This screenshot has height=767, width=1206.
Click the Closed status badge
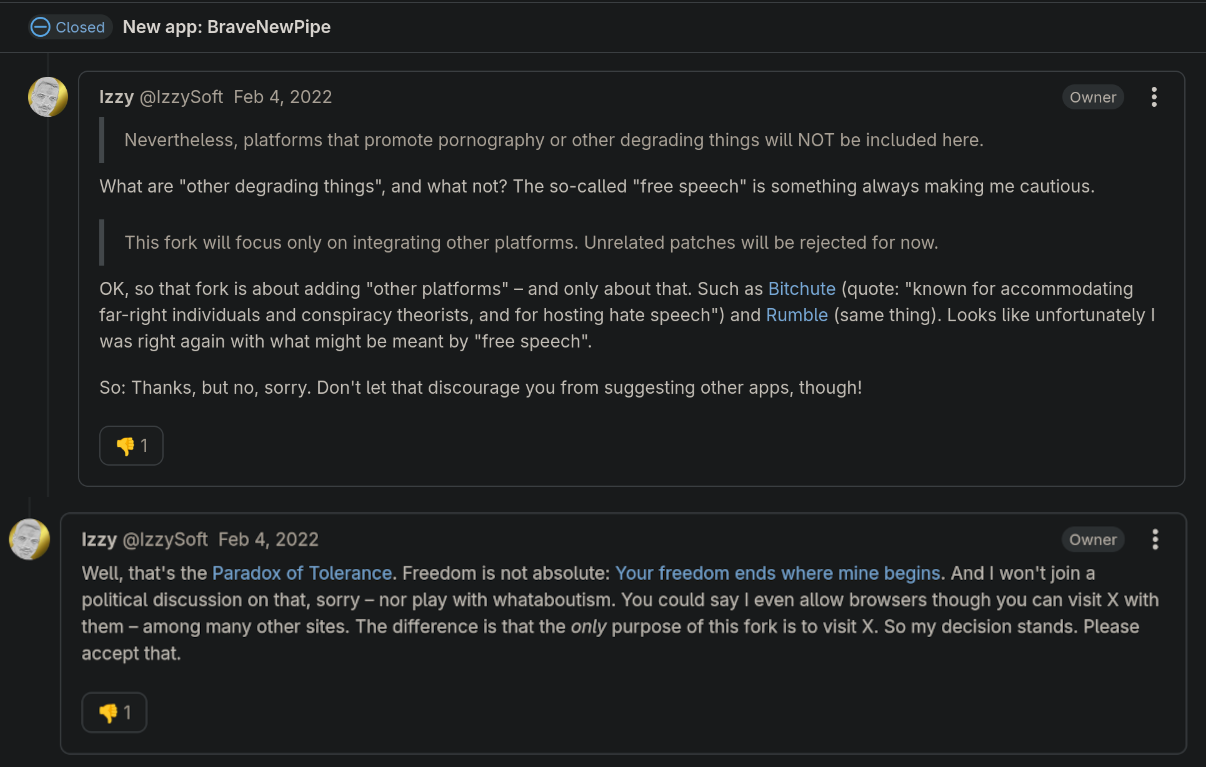(x=69, y=27)
